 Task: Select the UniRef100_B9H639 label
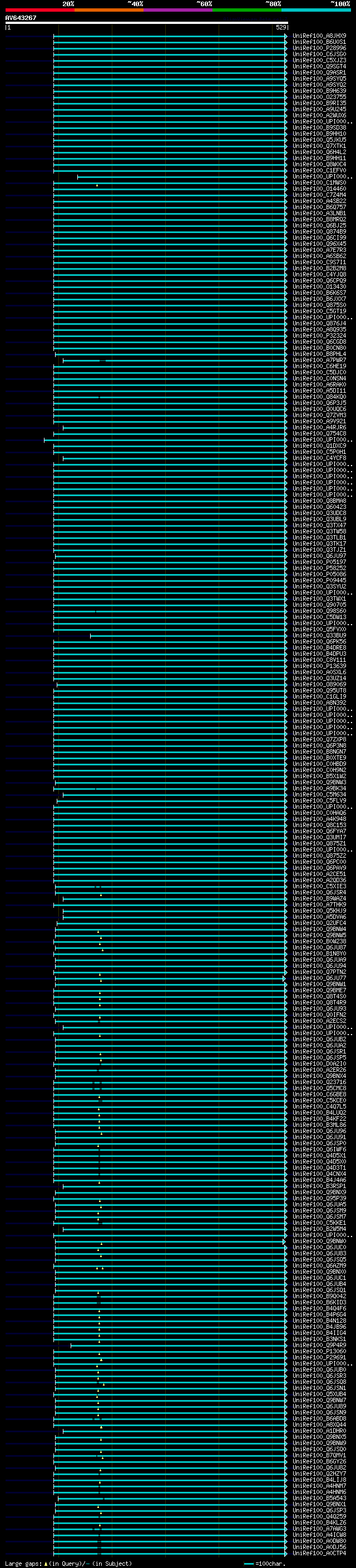pos(319,91)
